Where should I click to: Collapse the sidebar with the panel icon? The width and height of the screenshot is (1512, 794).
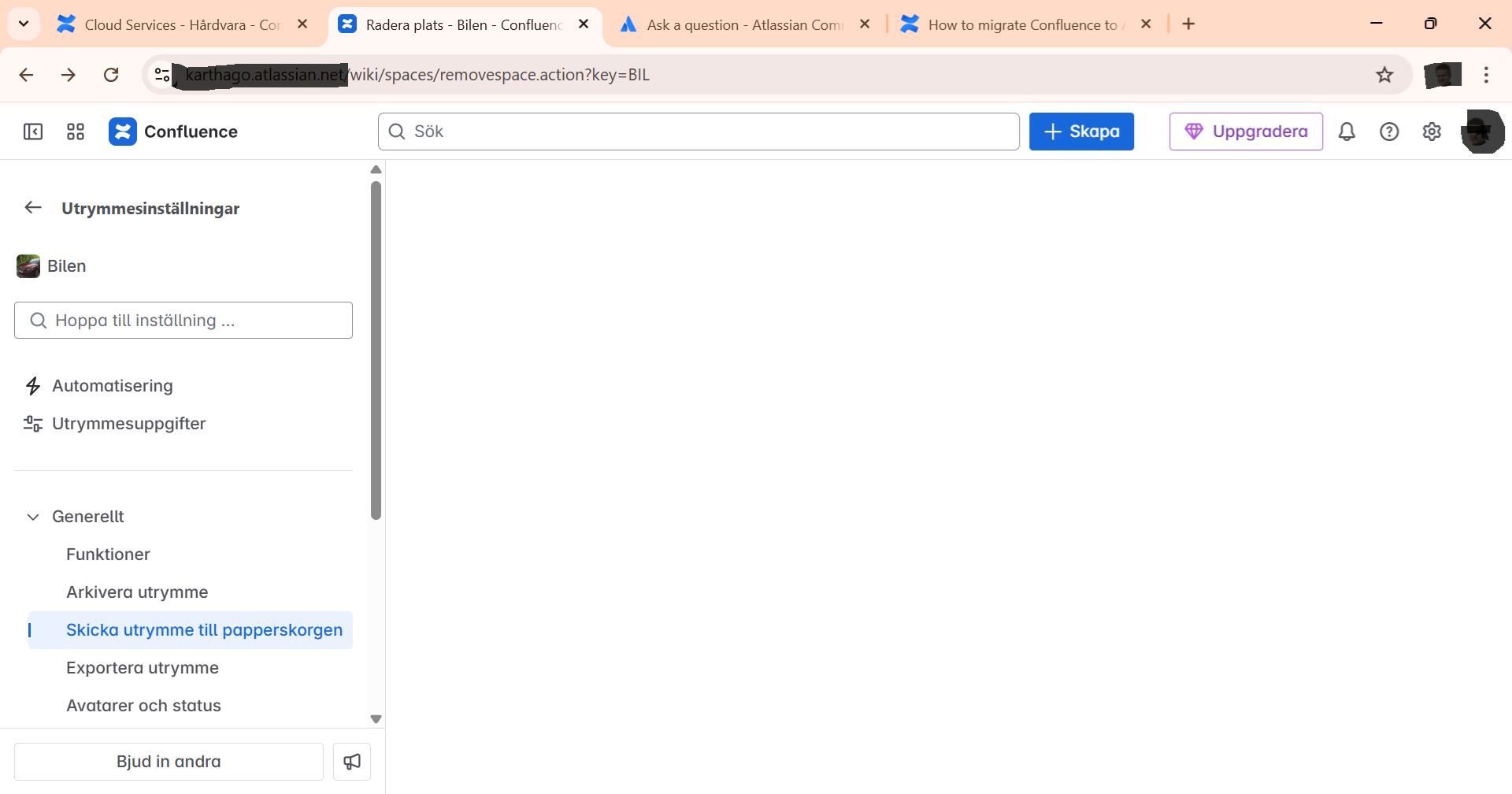(33, 132)
